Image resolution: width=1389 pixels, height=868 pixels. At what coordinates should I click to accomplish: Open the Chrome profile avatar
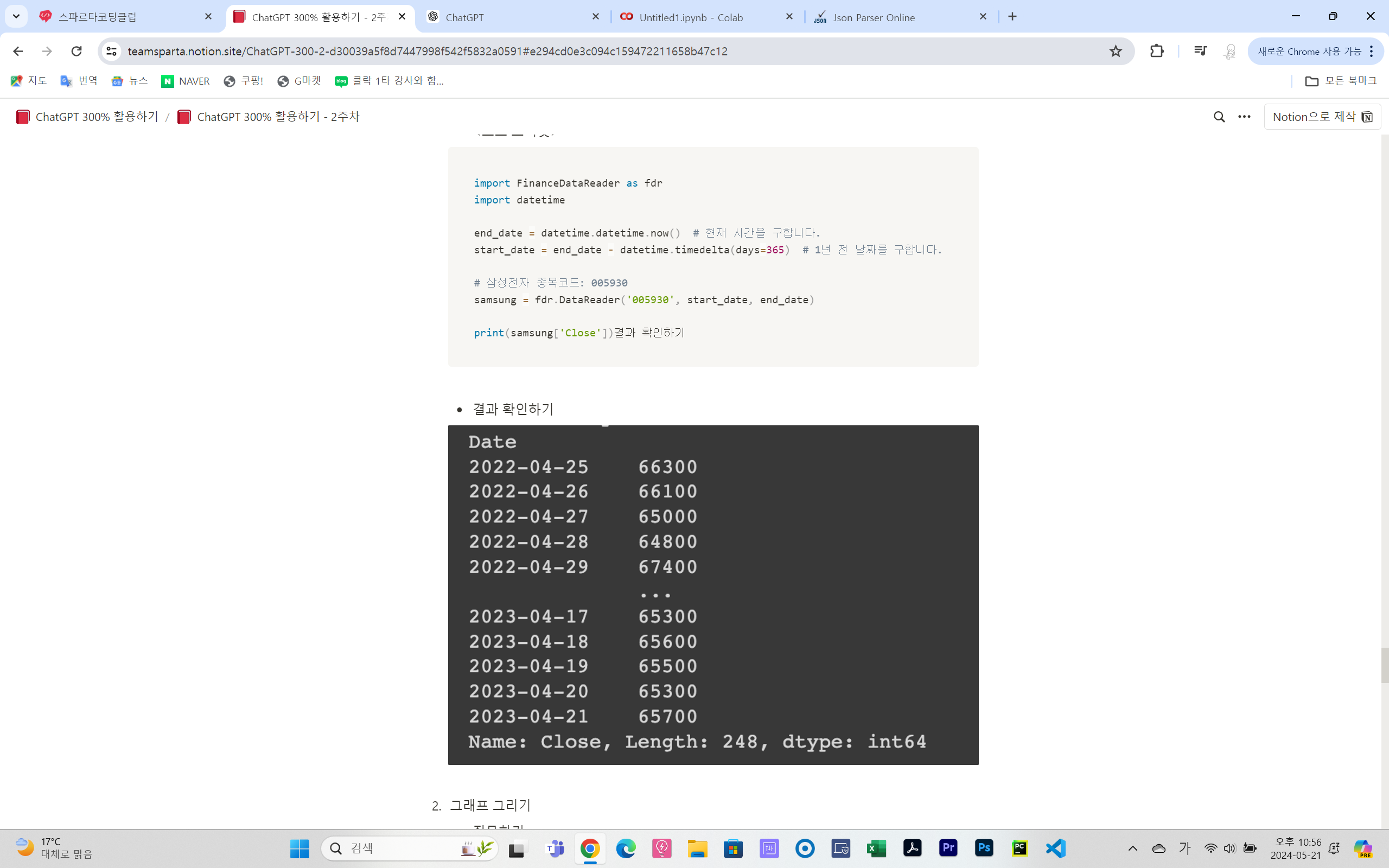[x=1229, y=51]
